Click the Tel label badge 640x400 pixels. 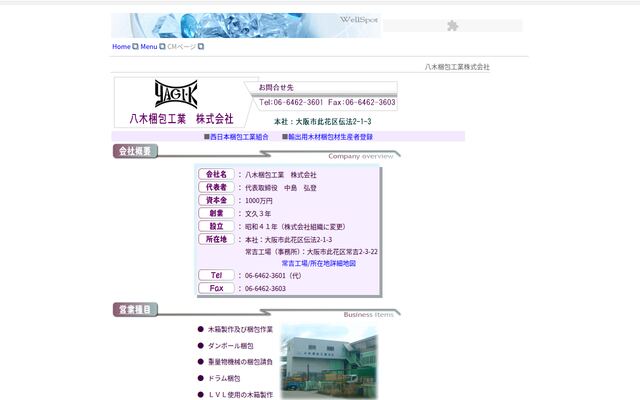tap(216, 275)
